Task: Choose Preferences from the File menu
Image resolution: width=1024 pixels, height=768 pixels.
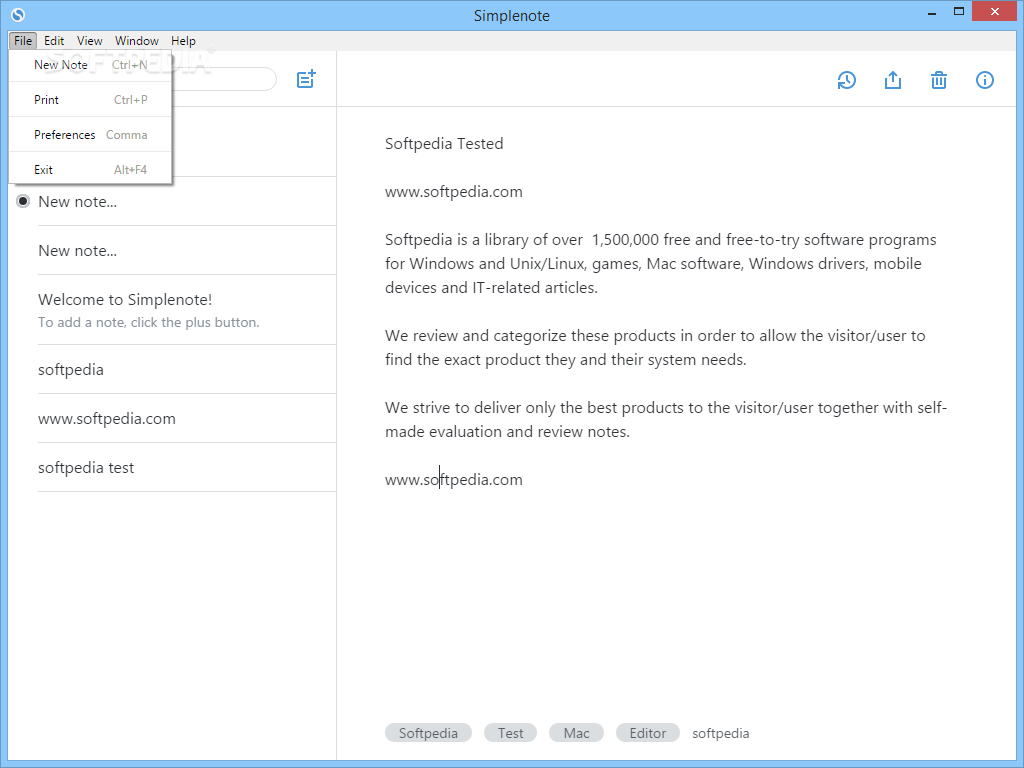Action: click(x=91, y=135)
